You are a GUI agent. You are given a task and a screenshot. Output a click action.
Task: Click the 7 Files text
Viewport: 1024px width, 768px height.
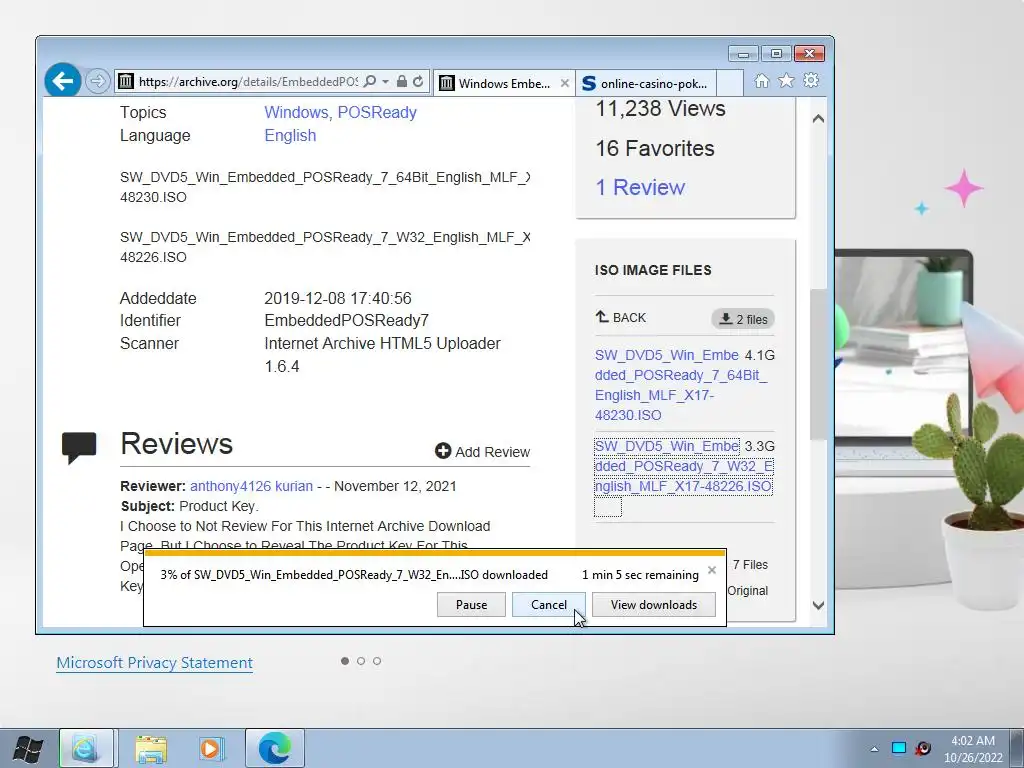[x=750, y=565]
